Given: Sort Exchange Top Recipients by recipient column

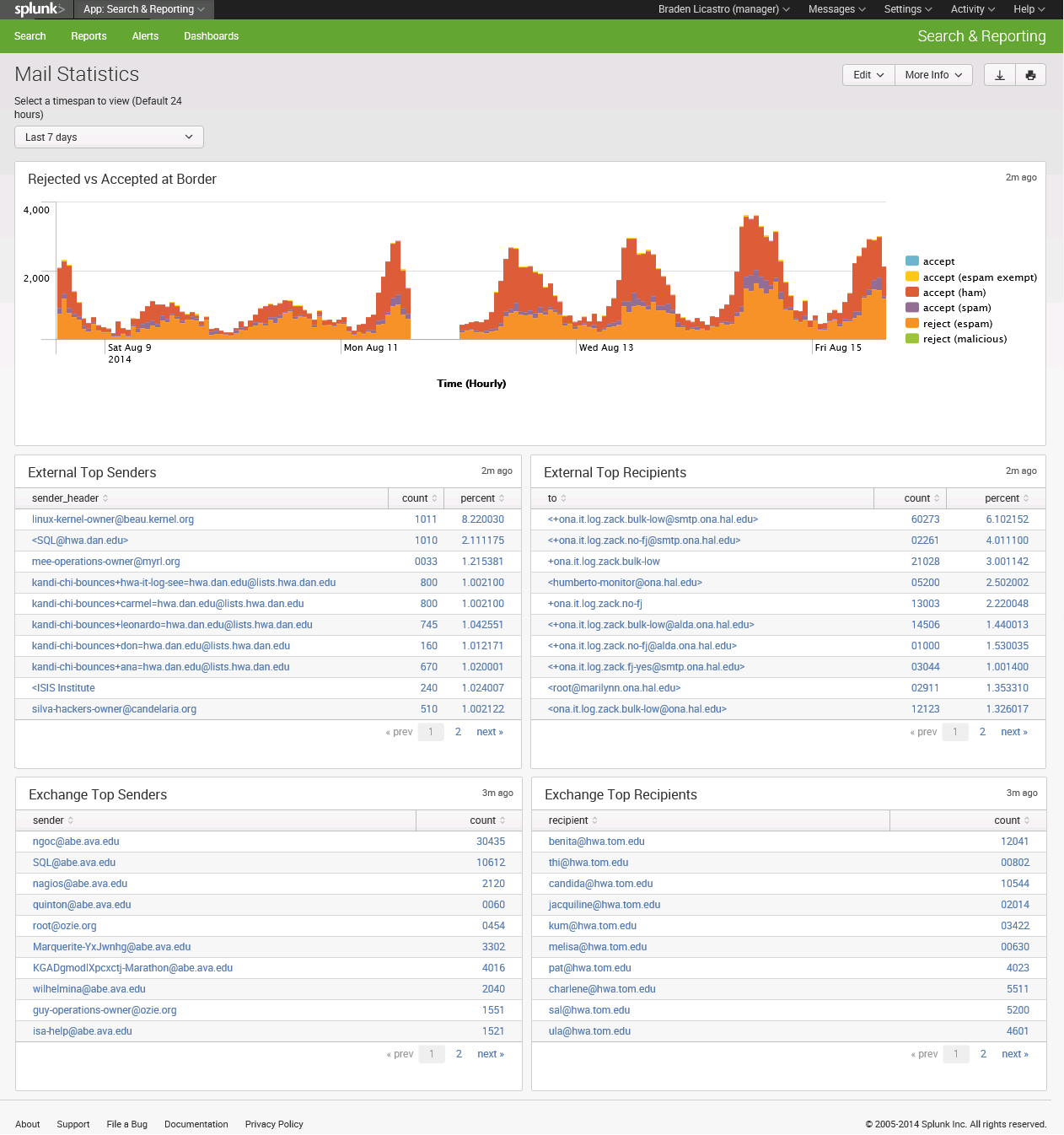Looking at the screenshot, I should click(x=573, y=820).
